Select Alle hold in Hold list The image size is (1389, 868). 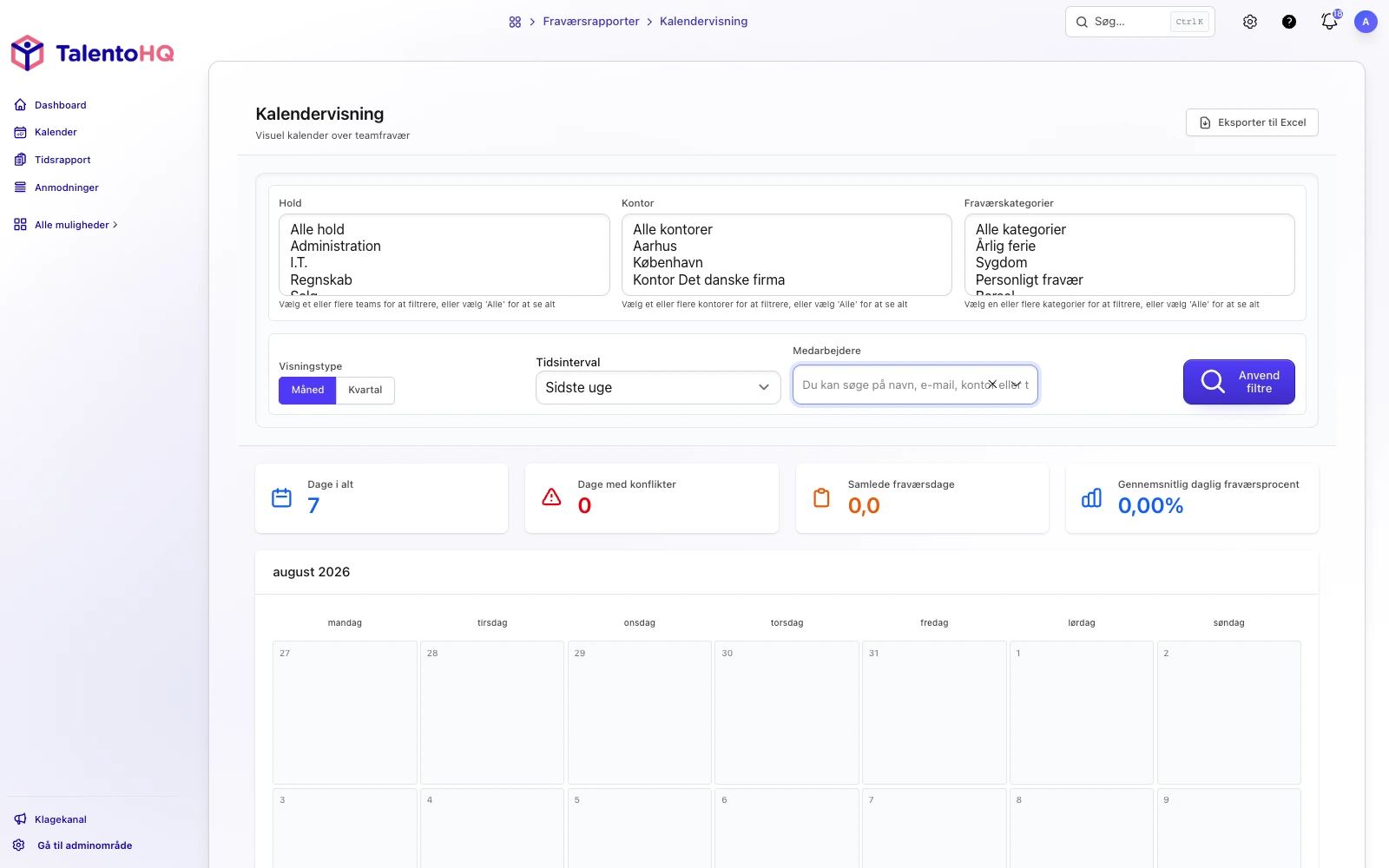tap(444, 230)
